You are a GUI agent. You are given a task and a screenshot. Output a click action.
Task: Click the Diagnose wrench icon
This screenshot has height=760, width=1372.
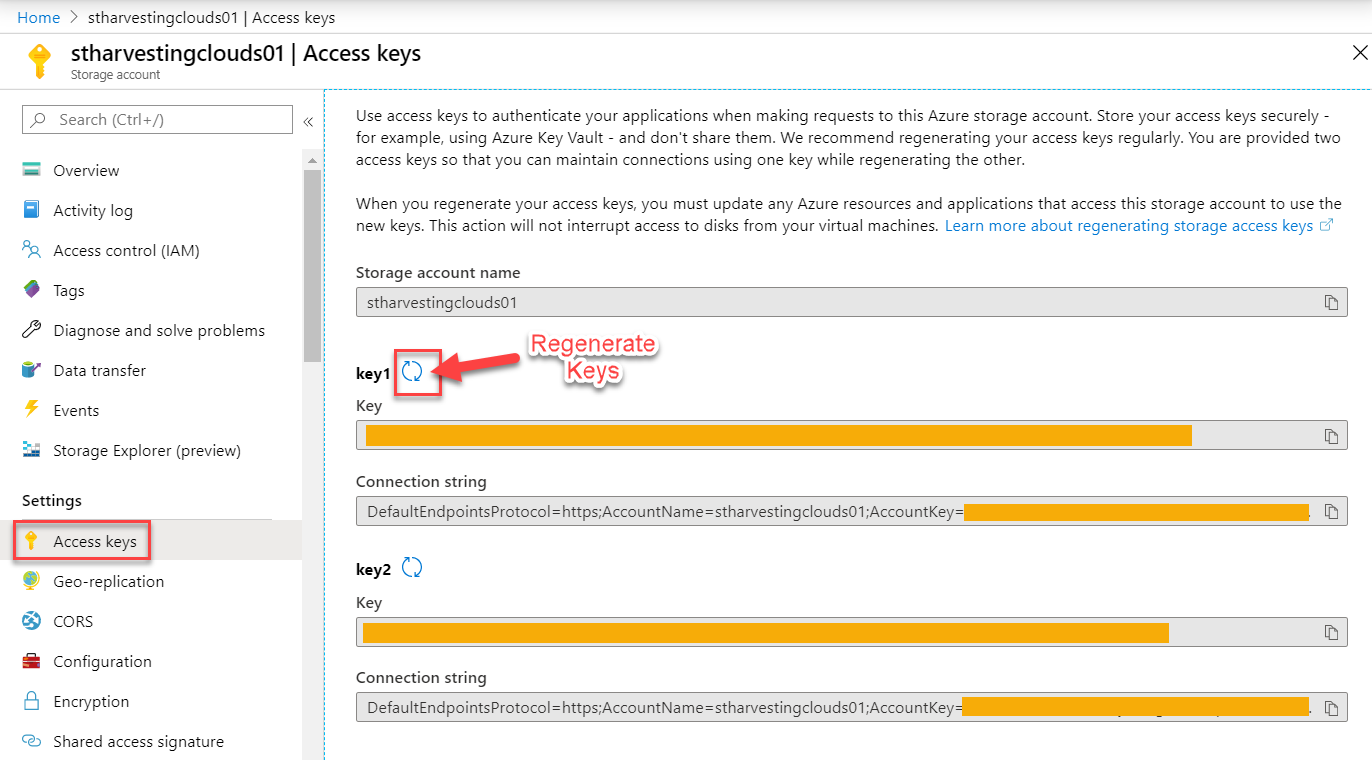tap(32, 330)
